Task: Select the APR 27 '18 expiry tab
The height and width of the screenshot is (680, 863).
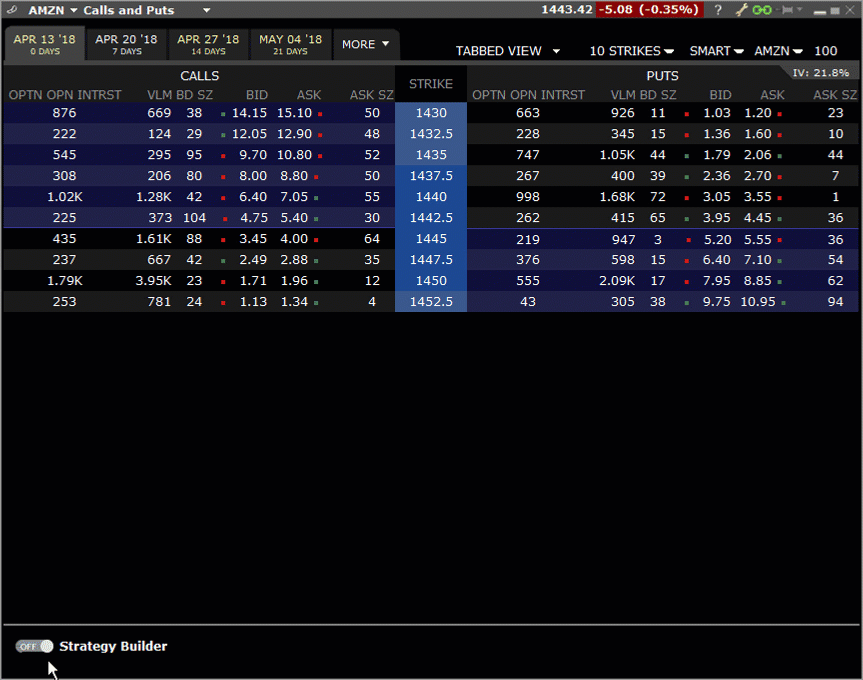Action: [208, 44]
